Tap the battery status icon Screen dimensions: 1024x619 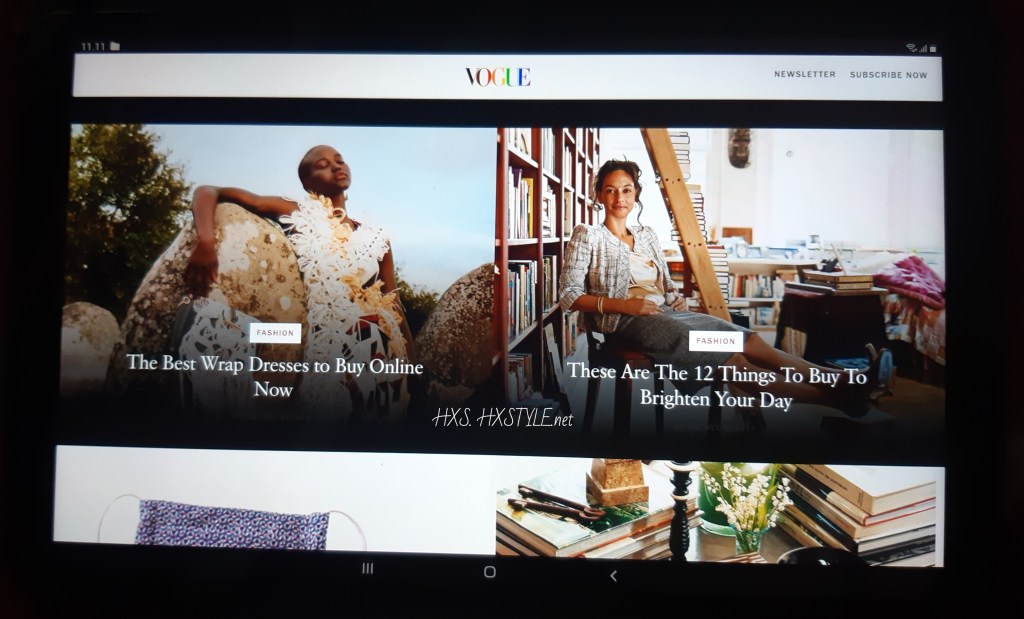point(933,48)
